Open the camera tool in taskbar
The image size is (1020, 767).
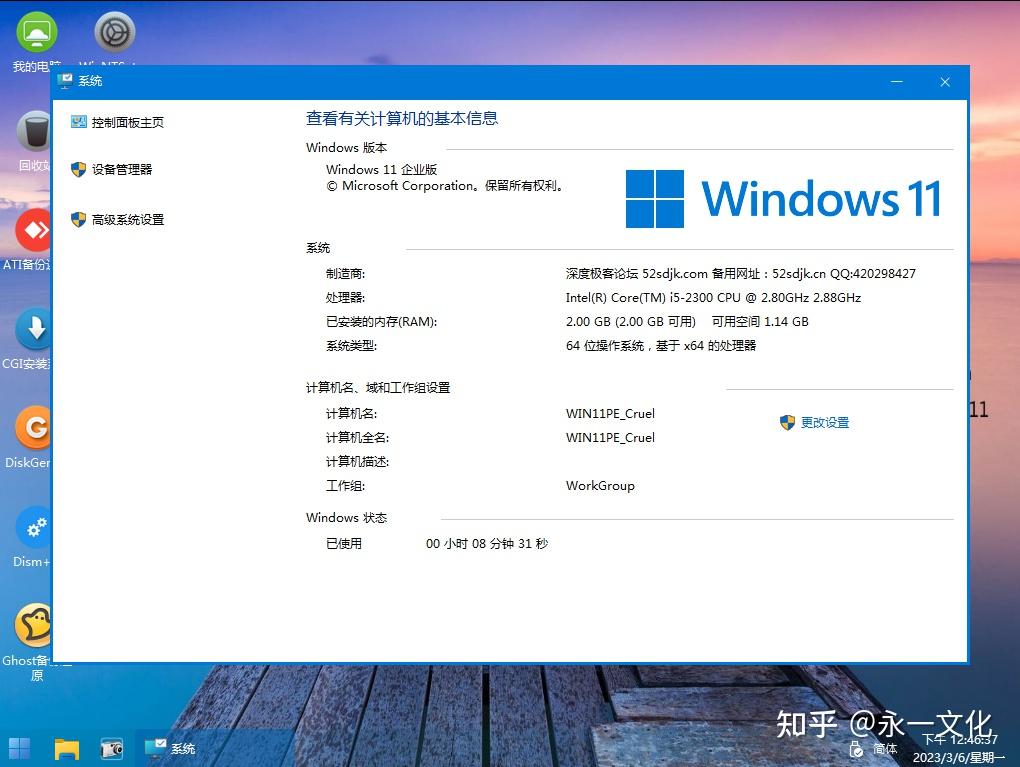[112, 749]
